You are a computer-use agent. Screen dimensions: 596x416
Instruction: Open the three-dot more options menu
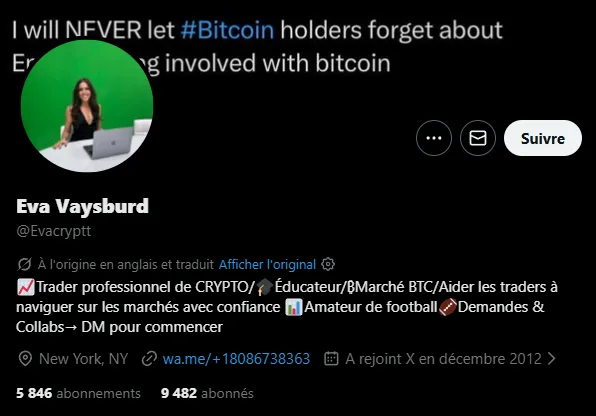tap(434, 138)
